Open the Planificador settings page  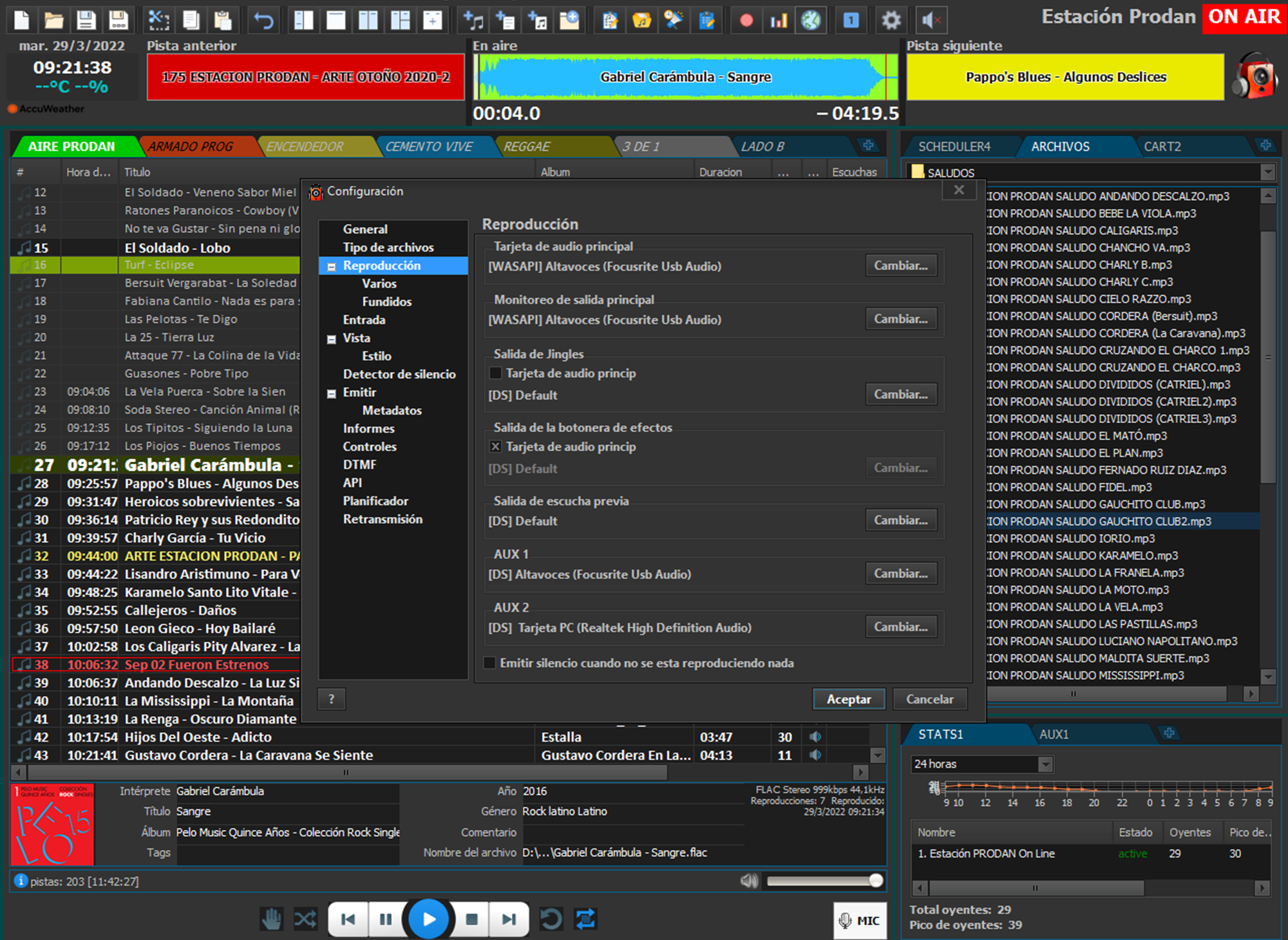(x=375, y=501)
